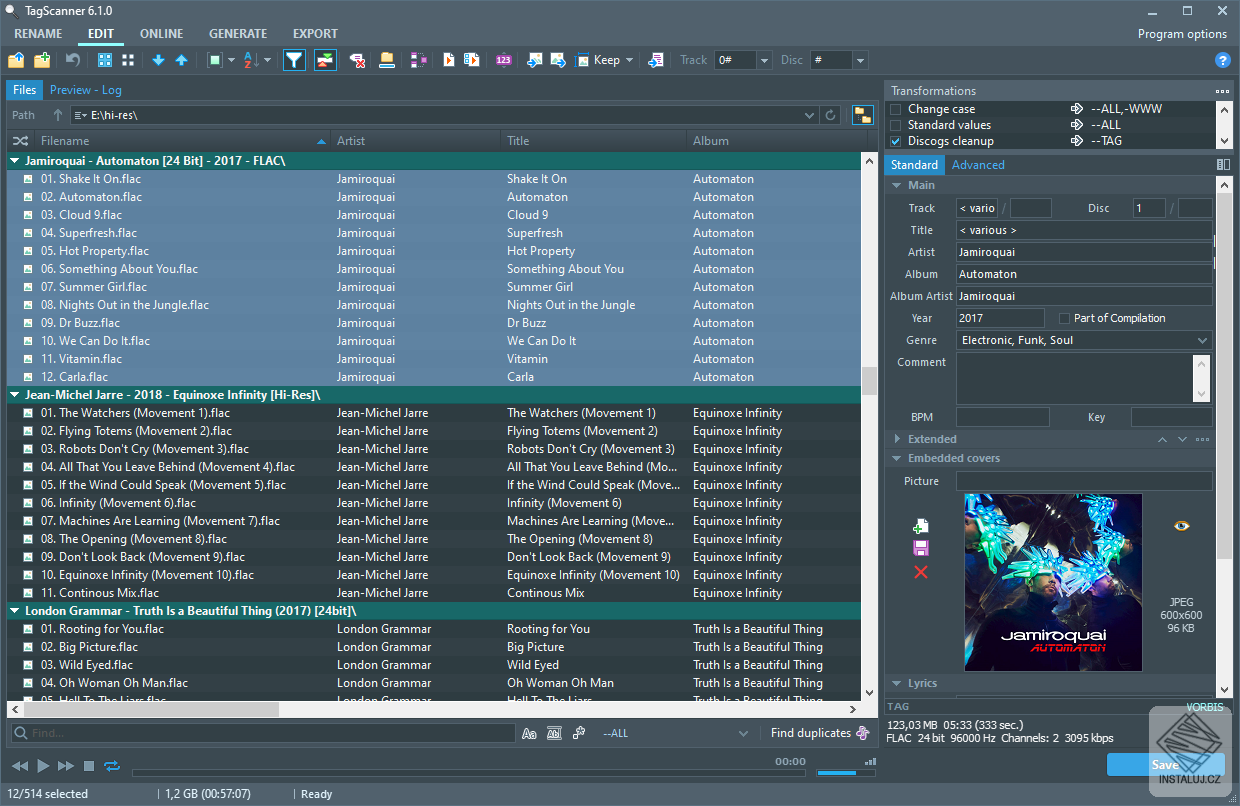Toggle the funnel filter icon in toolbar
This screenshot has height=806, width=1240.
click(x=294, y=60)
